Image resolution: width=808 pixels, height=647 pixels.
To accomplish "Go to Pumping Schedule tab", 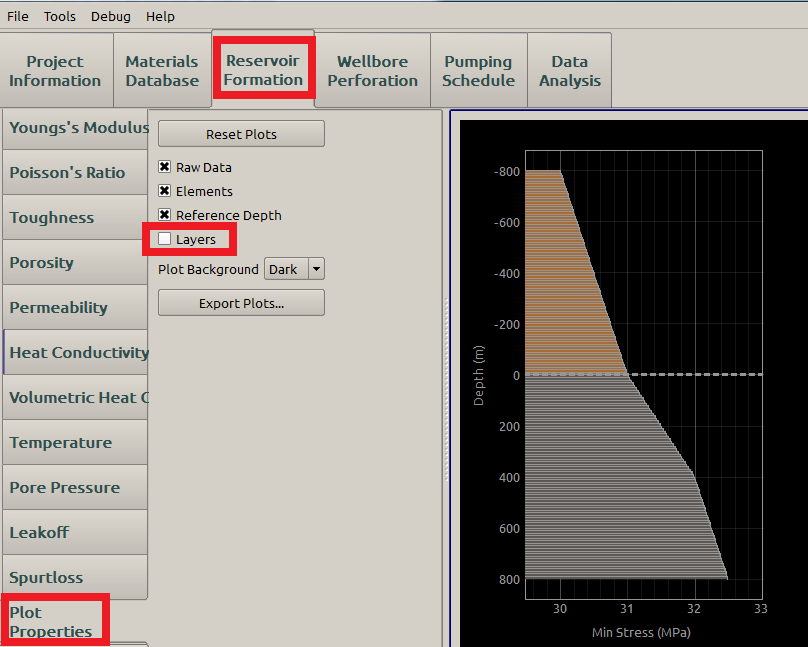I will point(478,71).
